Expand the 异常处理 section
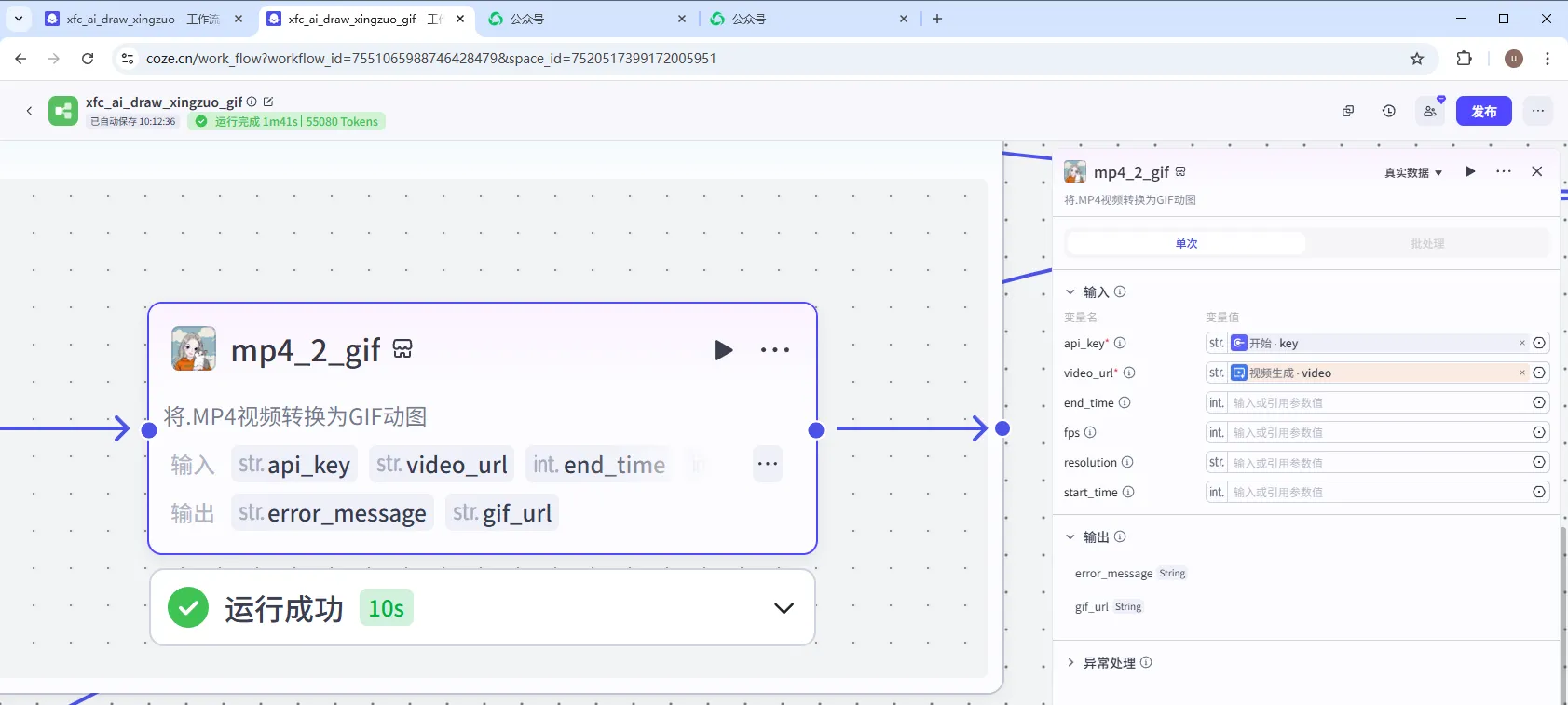The image size is (1568, 705). pyautogui.click(x=1070, y=662)
